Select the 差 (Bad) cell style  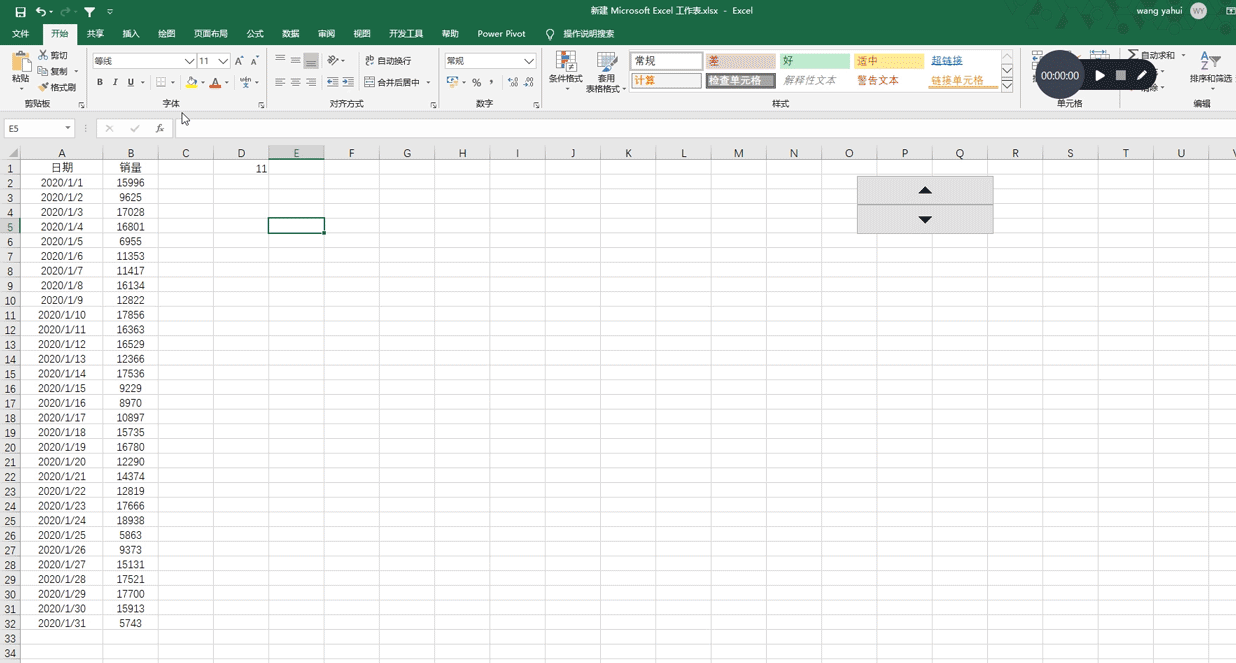740,61
